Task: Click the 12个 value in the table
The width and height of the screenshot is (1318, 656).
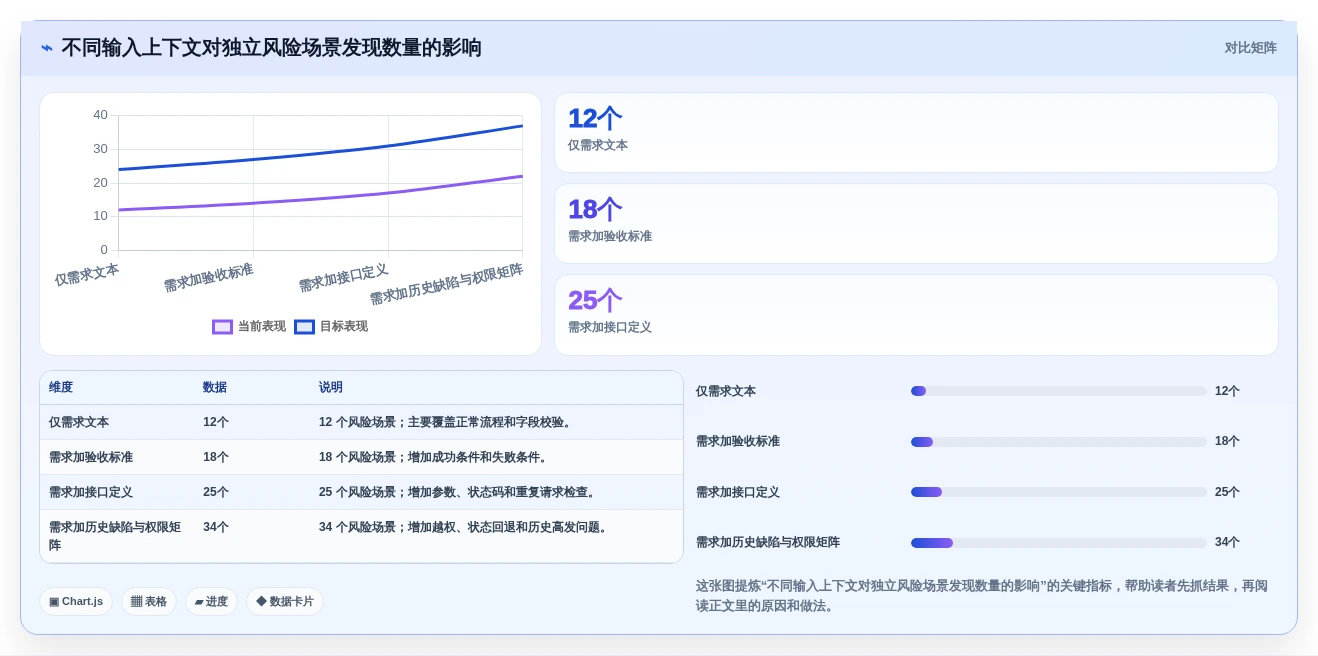Action: click(216, 423)
